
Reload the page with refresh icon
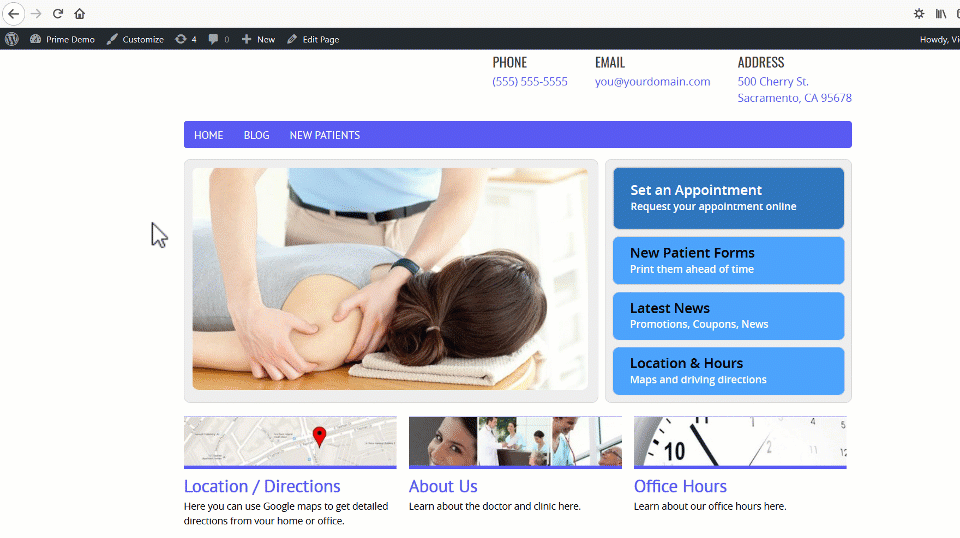point(58,13)
